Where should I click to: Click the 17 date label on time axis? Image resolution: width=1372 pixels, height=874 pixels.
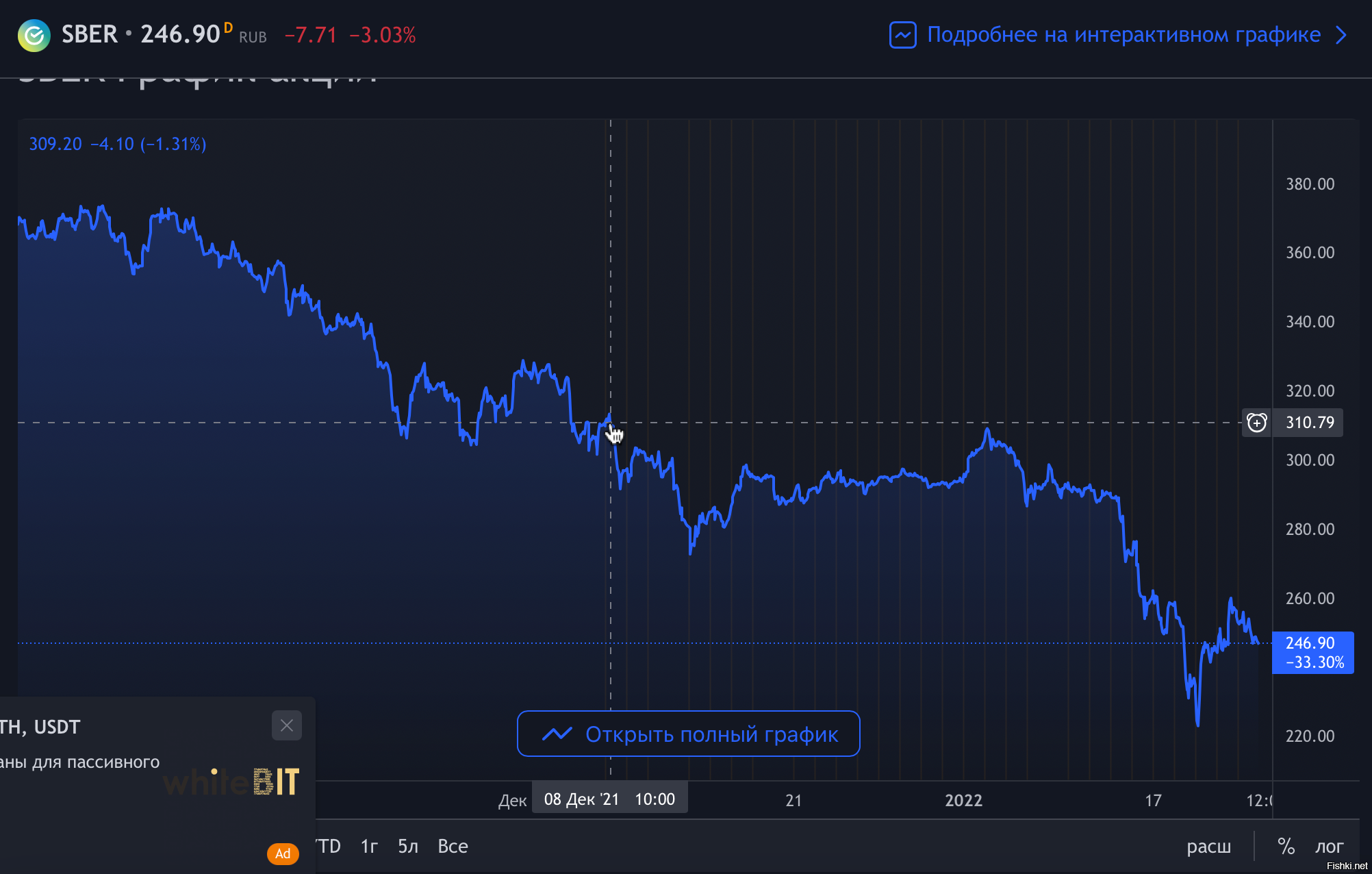(1154, 800)
